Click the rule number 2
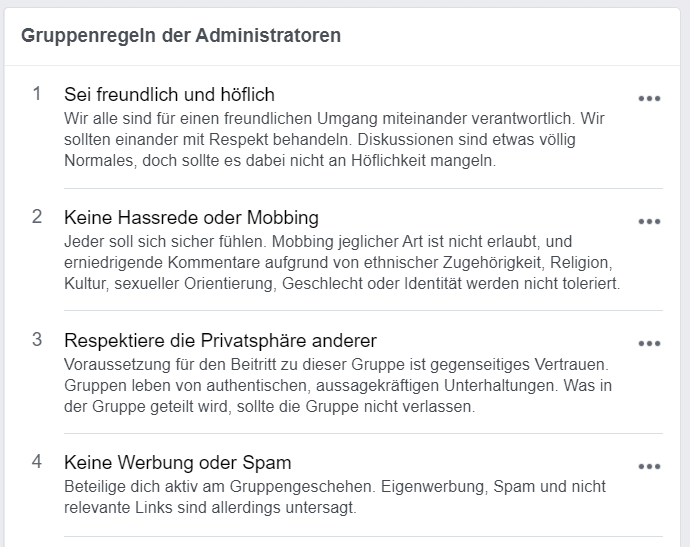Screen dimensions: 690x547 pos(37,216)
